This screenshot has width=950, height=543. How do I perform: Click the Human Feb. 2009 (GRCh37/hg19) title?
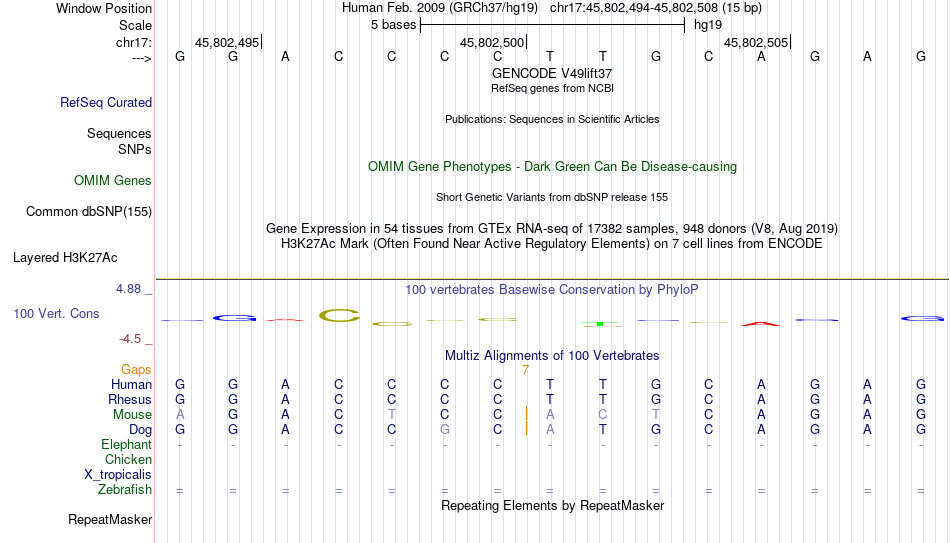pos(440,8)
